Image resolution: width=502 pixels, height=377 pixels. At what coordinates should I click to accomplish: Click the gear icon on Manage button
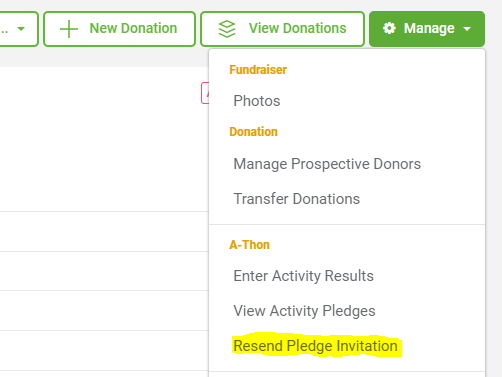pos(389,28)
